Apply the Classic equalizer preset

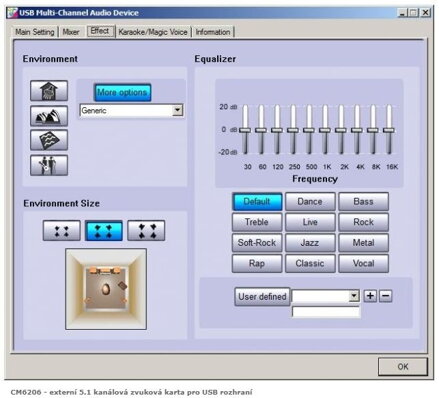(310, 263)
